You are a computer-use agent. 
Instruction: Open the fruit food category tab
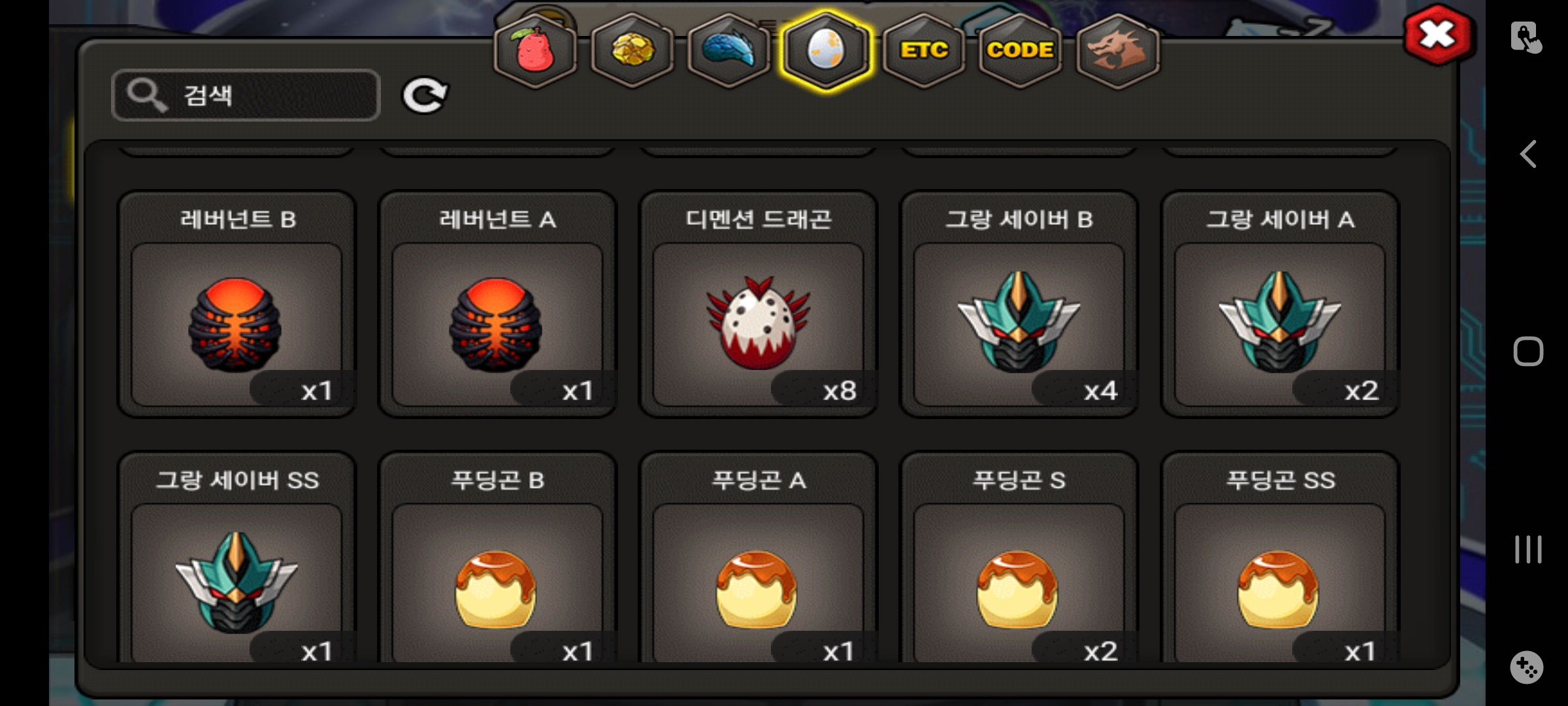(535, 50)
